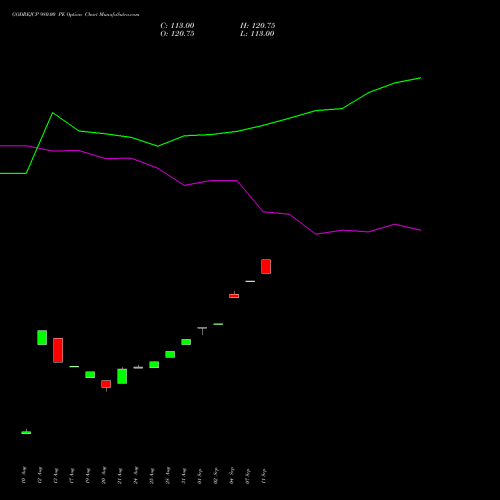Click the "17 Aug" date axis label
This screenshot has width=500, height=500.
72,475
